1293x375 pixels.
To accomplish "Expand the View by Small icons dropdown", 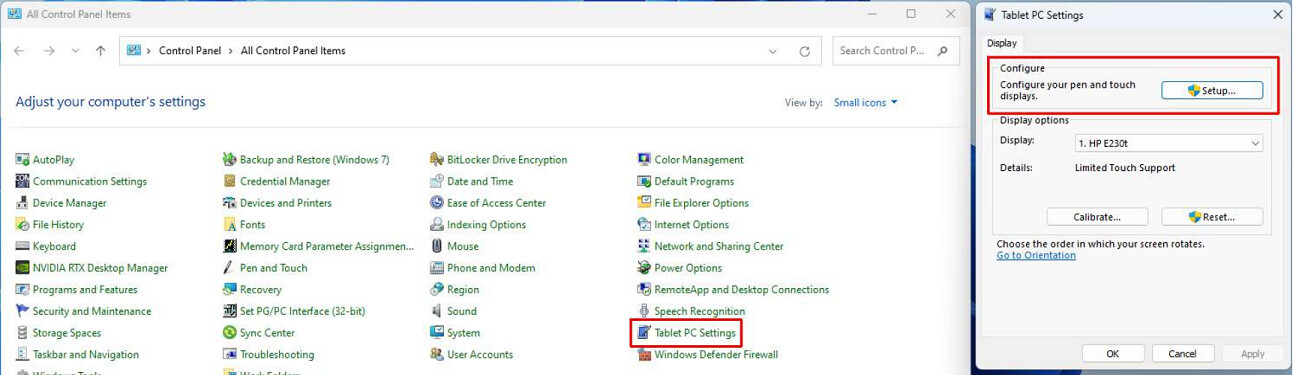I will pos(866,102).
